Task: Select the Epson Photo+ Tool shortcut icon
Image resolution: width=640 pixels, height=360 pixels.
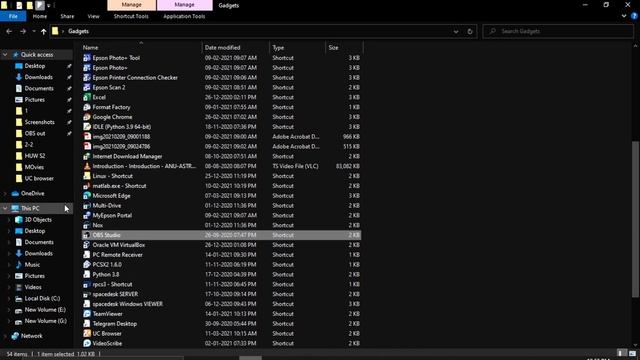Action: tap(87, 58)
